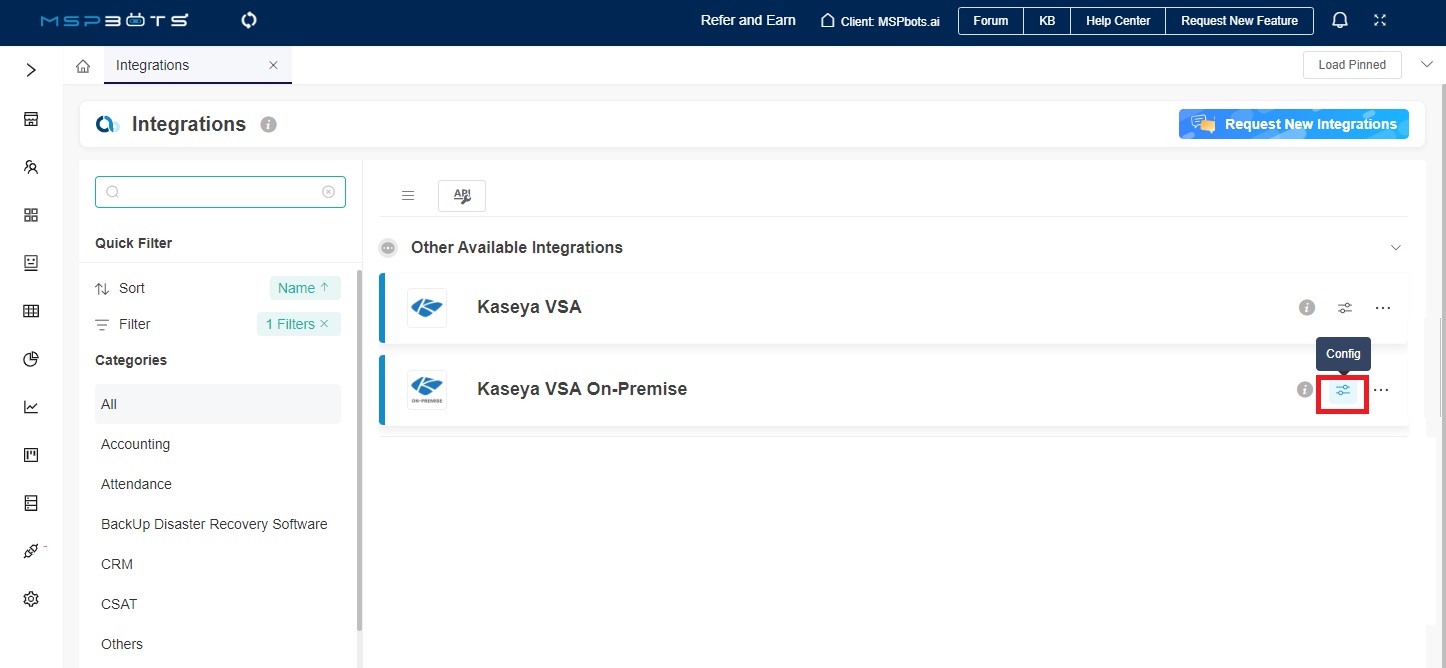Toggle sort by Name ascending
Image resolution: width=1446 pixels, height=668 pixels.
tap(305, 288)
